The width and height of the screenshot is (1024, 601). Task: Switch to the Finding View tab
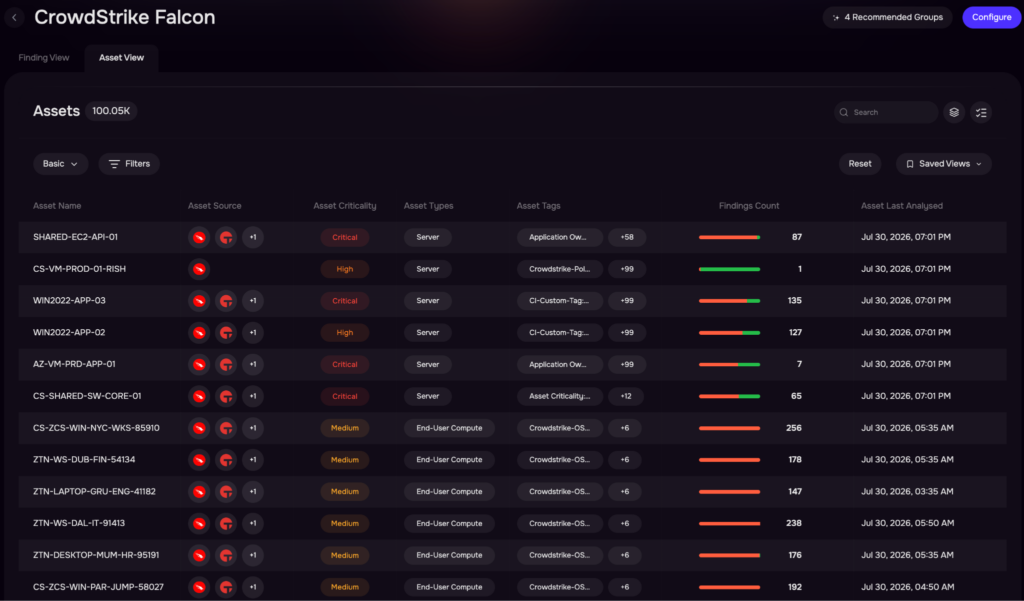coord(44,57)
